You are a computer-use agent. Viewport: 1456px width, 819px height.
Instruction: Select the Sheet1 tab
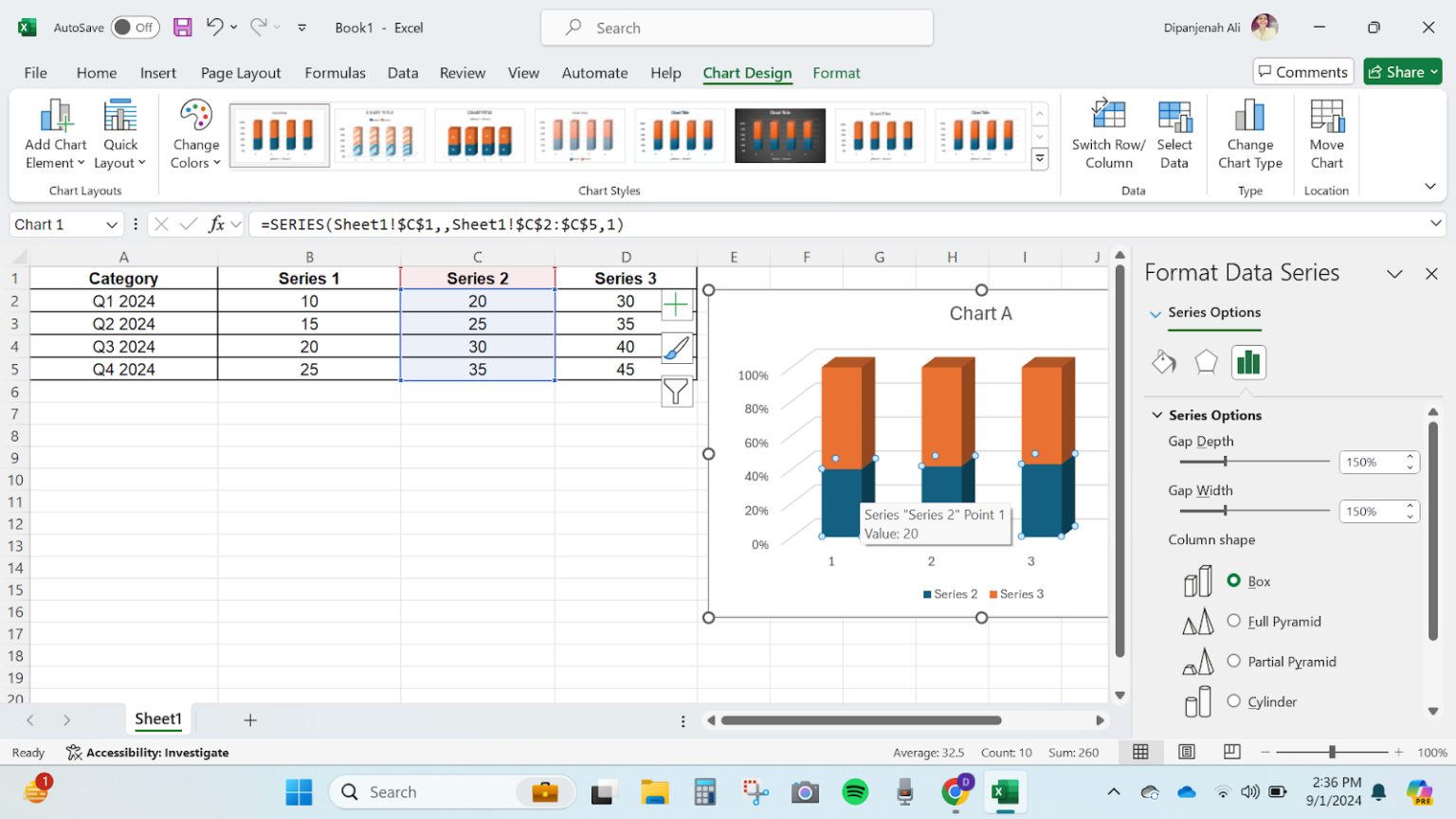[x=157, y=719]
